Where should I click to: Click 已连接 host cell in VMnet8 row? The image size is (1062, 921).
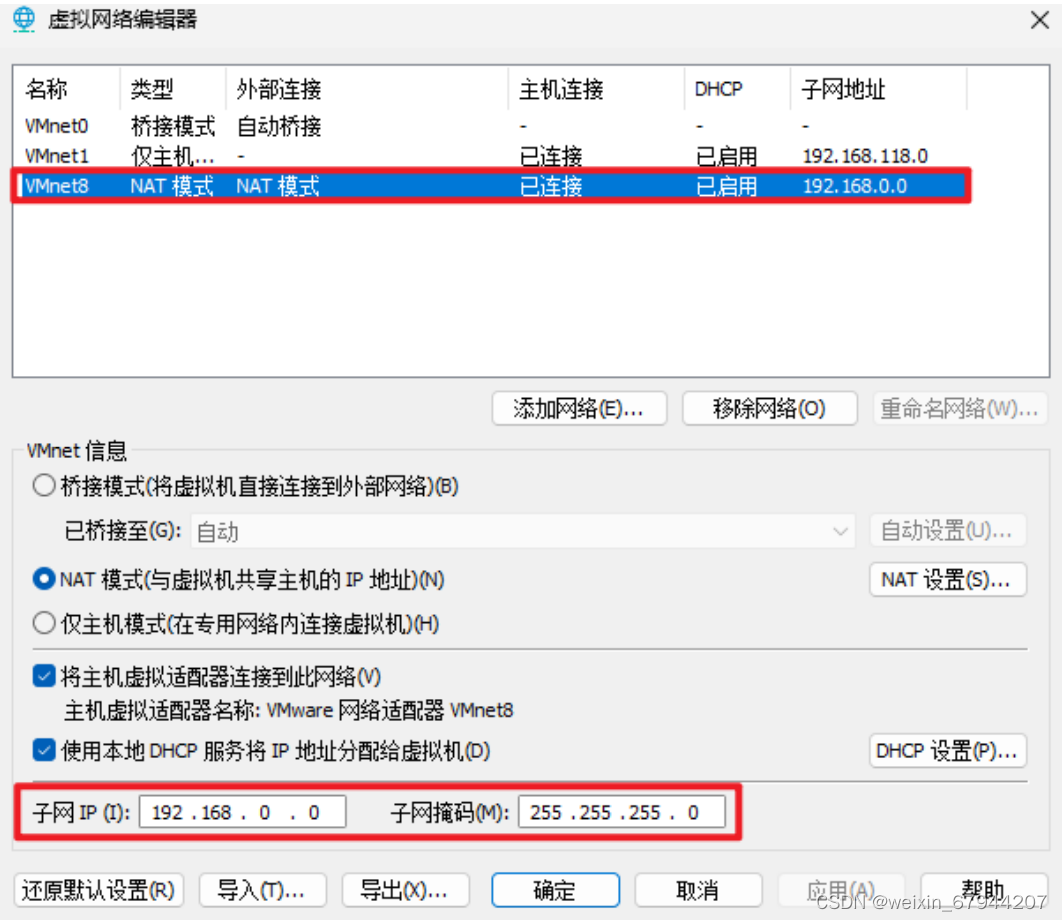pos(551,186)
